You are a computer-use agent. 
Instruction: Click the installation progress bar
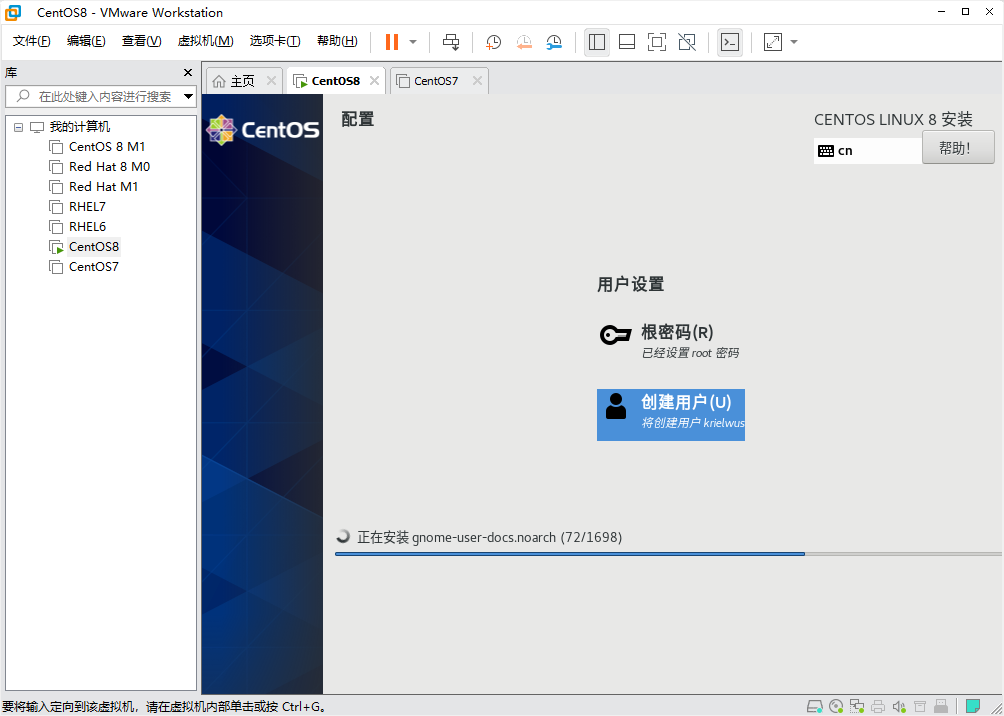point(668,553)
